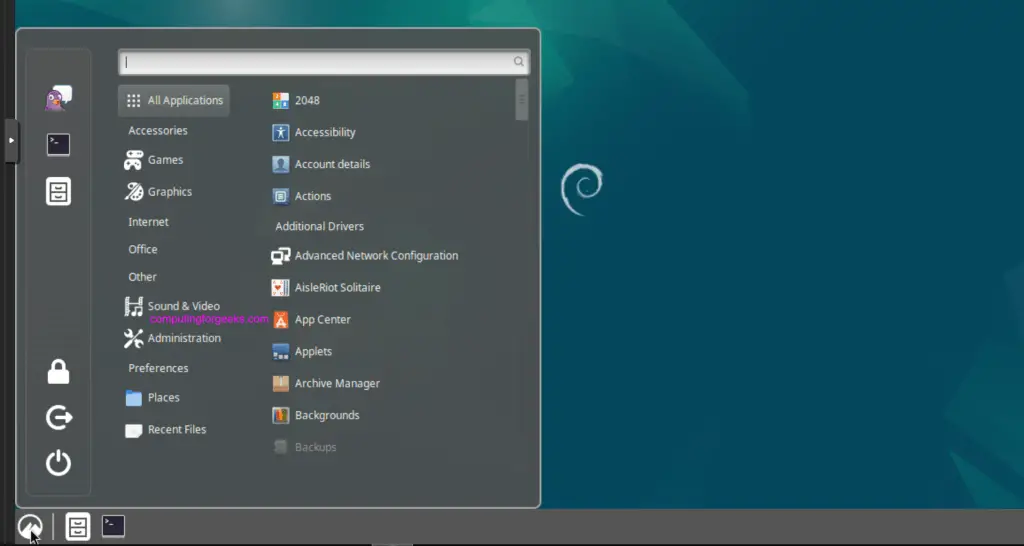The width and height of the screenshot is (1024, 546).
Task: Select the Graphics category
Action: point(158,192)
